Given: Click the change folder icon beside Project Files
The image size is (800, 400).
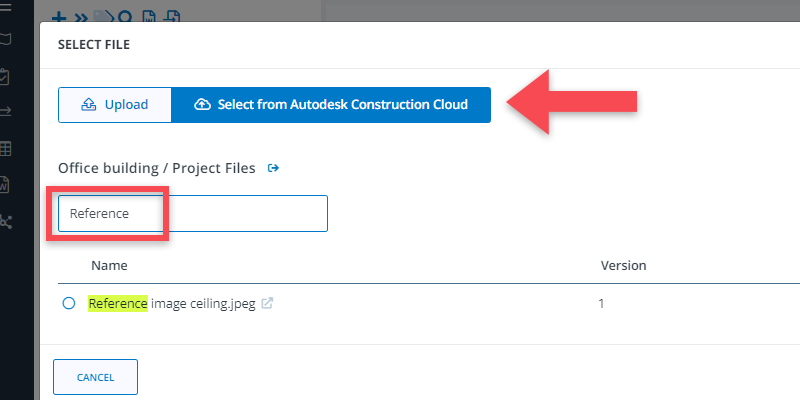Looking at the screenshot, I should click(273, 168).
